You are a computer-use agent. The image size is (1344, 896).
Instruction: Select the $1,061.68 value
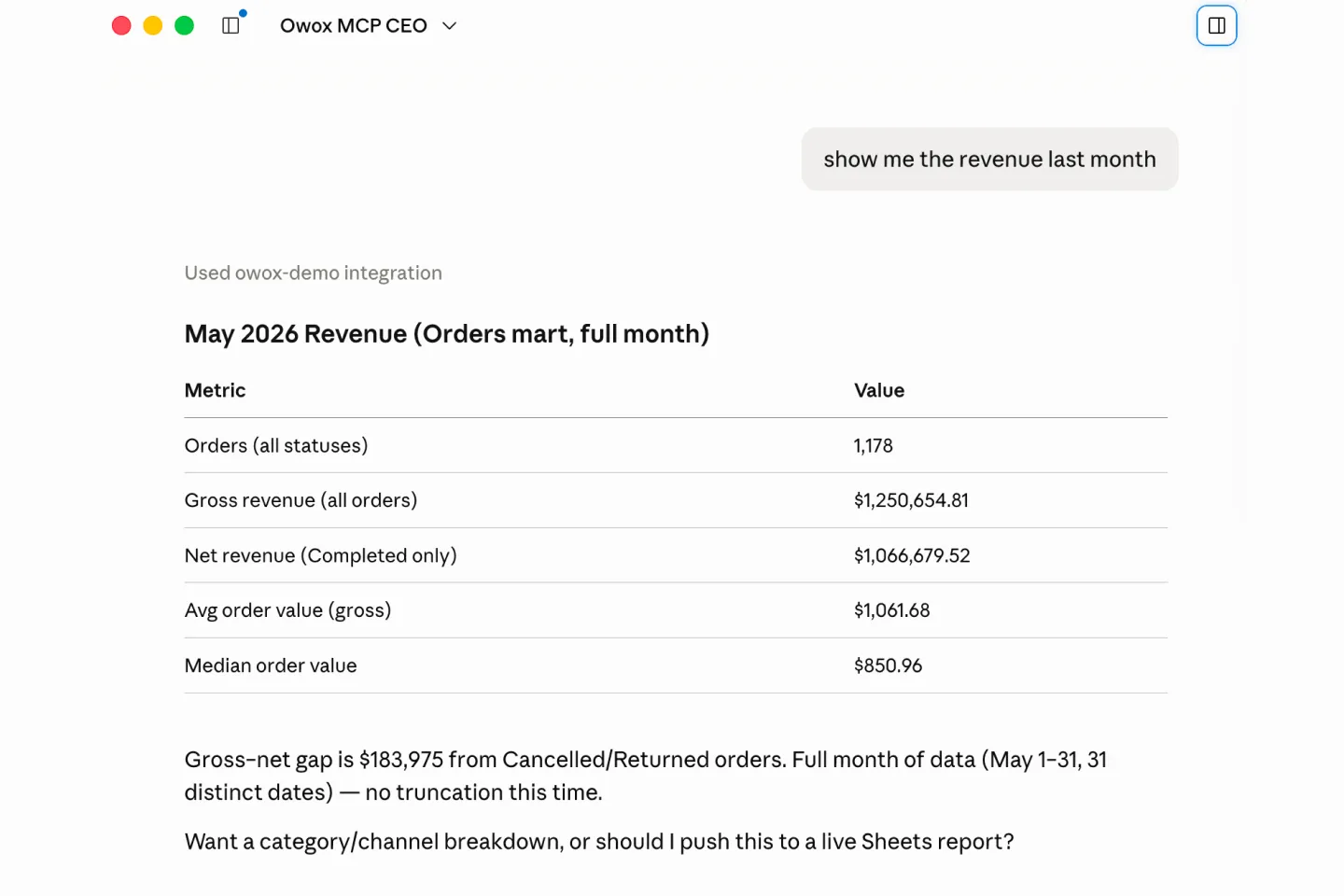[x=892, y=610]
